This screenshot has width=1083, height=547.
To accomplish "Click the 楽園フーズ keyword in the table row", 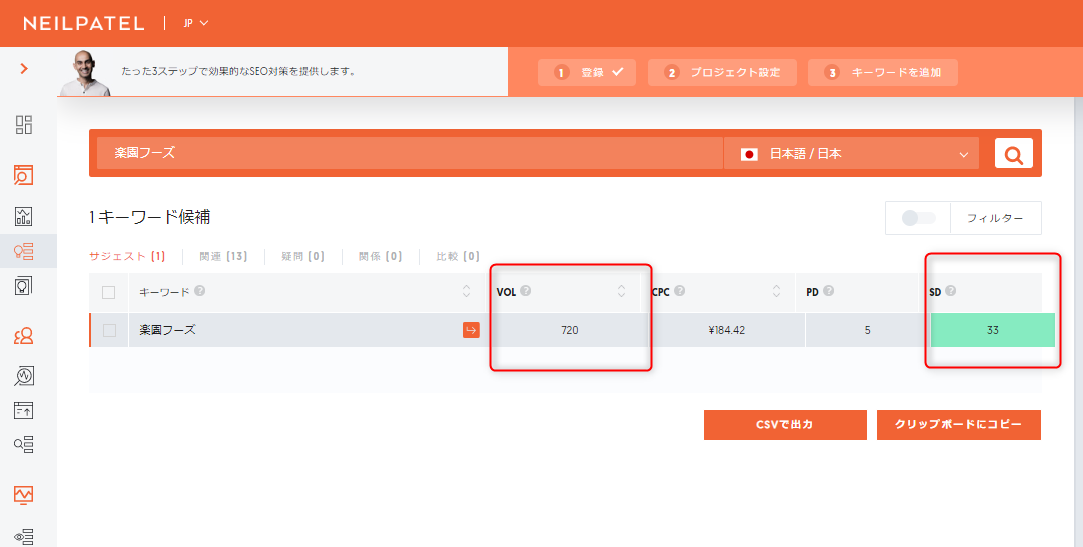I will pos(167,330).
